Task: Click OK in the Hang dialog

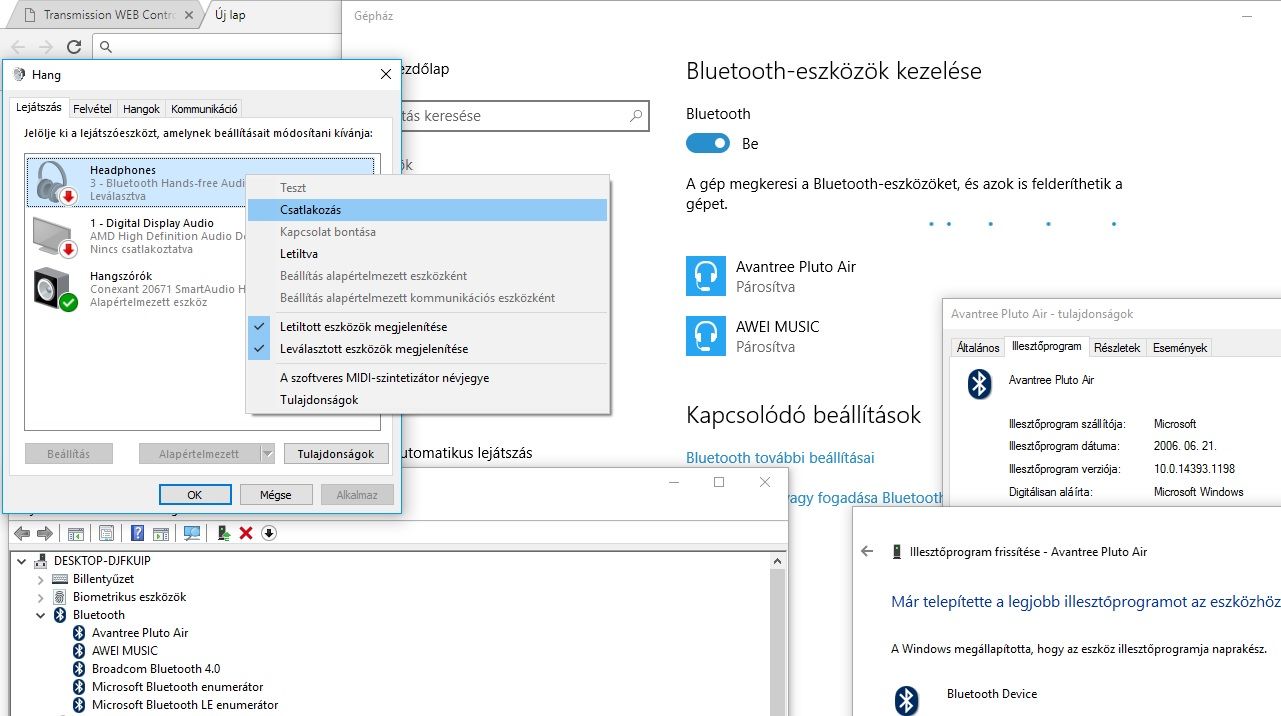Action: click(x=195, y=495)
